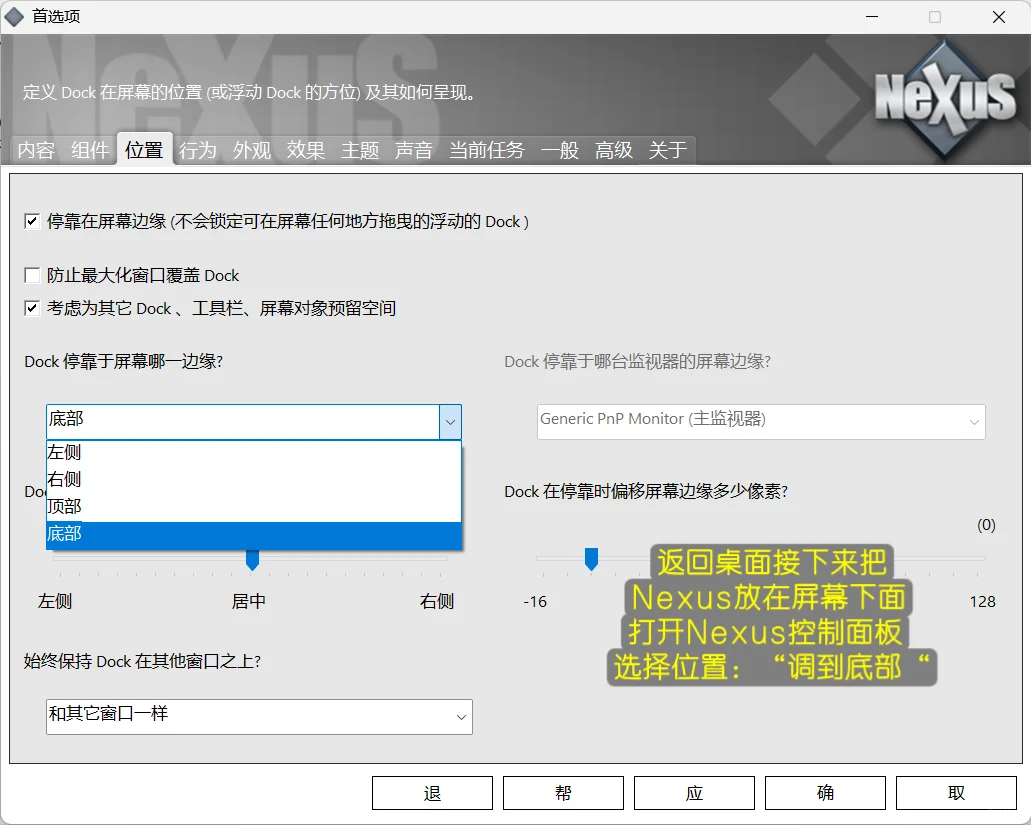Open the 高级 tab
1031x825 pixels.
click(613, 150)
